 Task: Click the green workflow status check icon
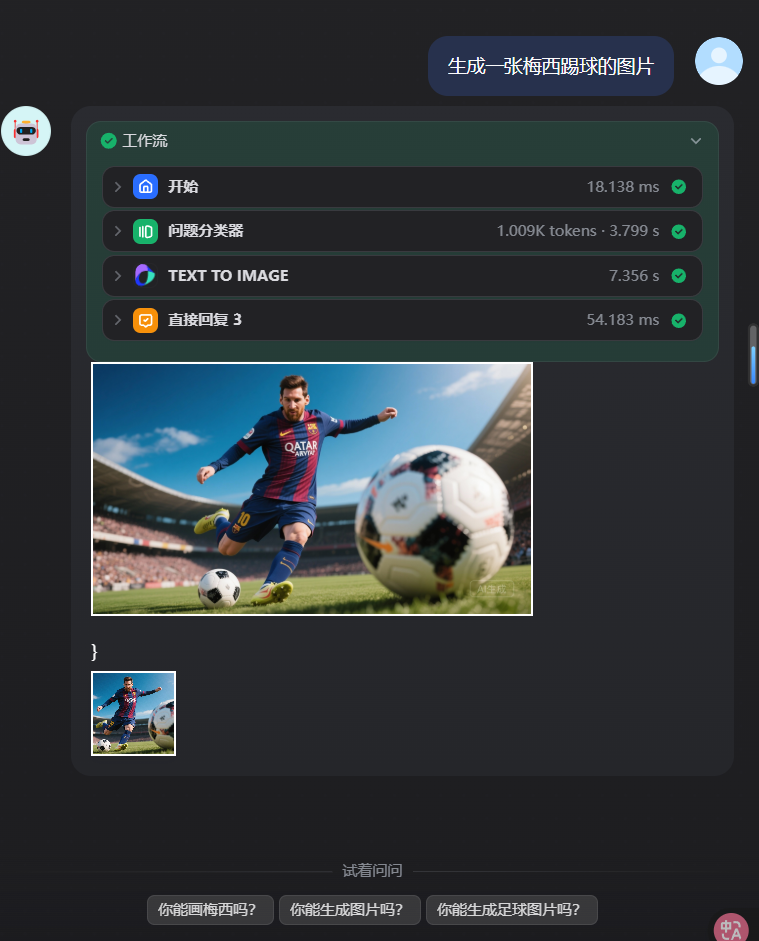pyautogui.click(x=109, y=141)
